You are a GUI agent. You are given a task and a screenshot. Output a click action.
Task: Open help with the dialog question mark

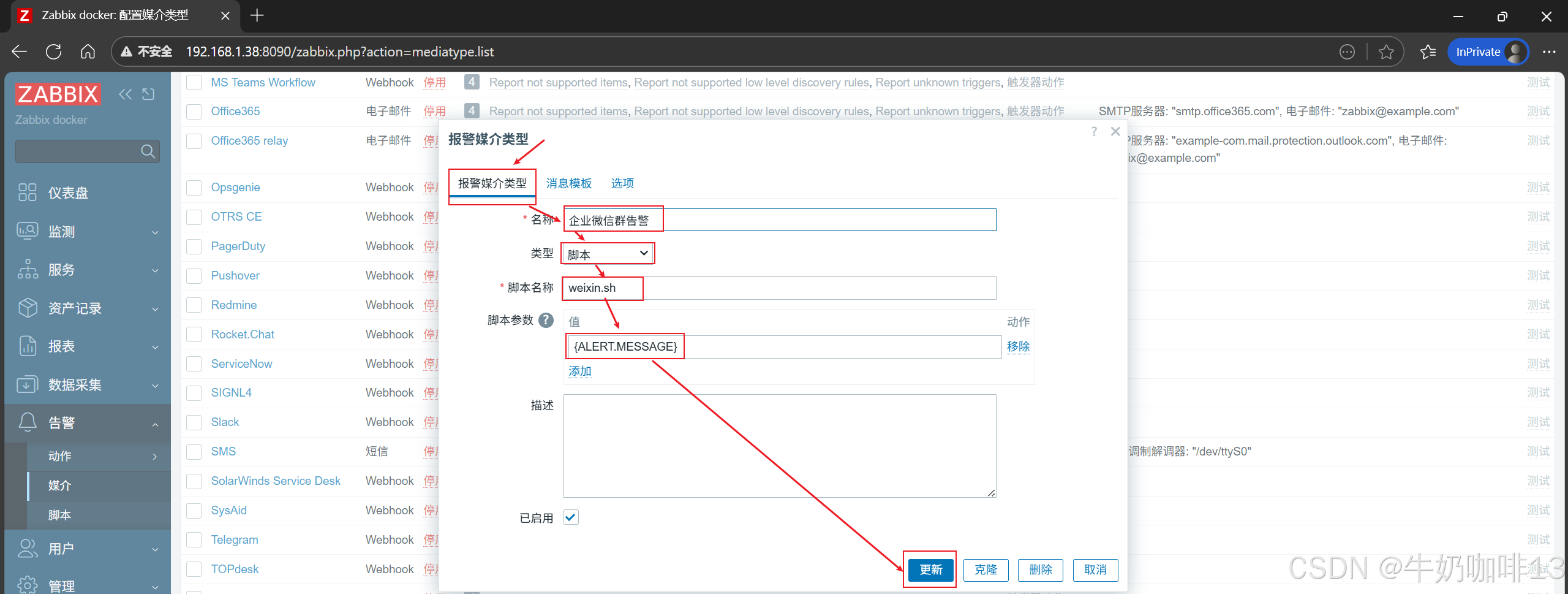pos(1094,131)
